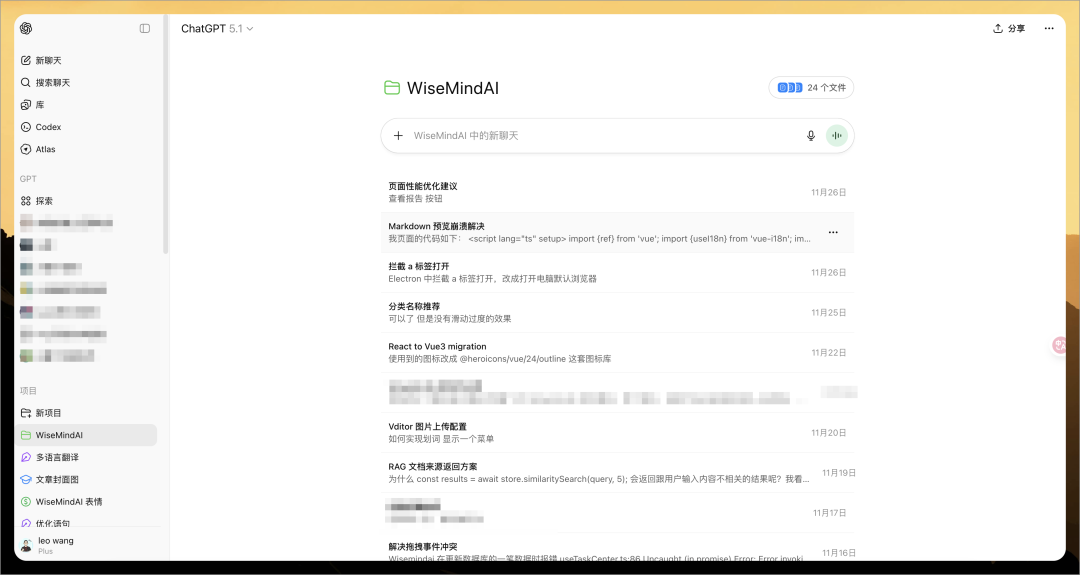This screenshot has width=1080, height=575.
Task: Start voice mode with waveform icon
Action: coord(837,136)
